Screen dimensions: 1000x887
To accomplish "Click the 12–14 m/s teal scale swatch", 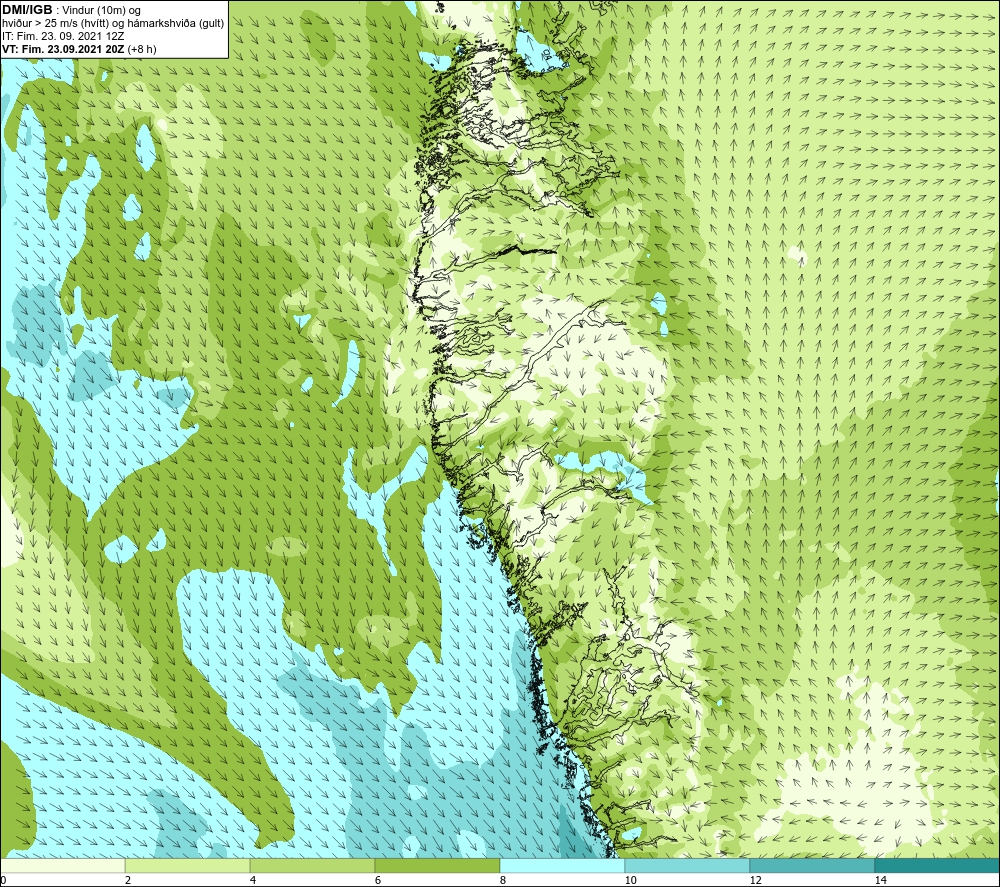I will [812, 865].
